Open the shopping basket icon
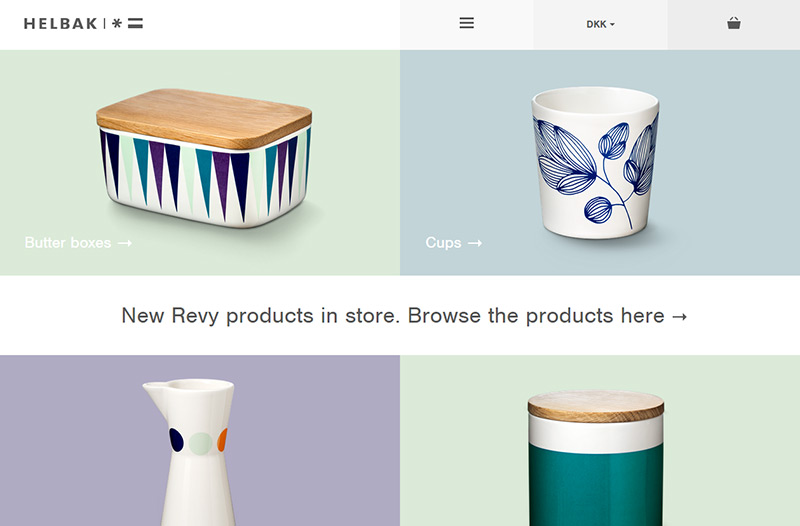This screenshot has width=800, height=526. (734, 23)
